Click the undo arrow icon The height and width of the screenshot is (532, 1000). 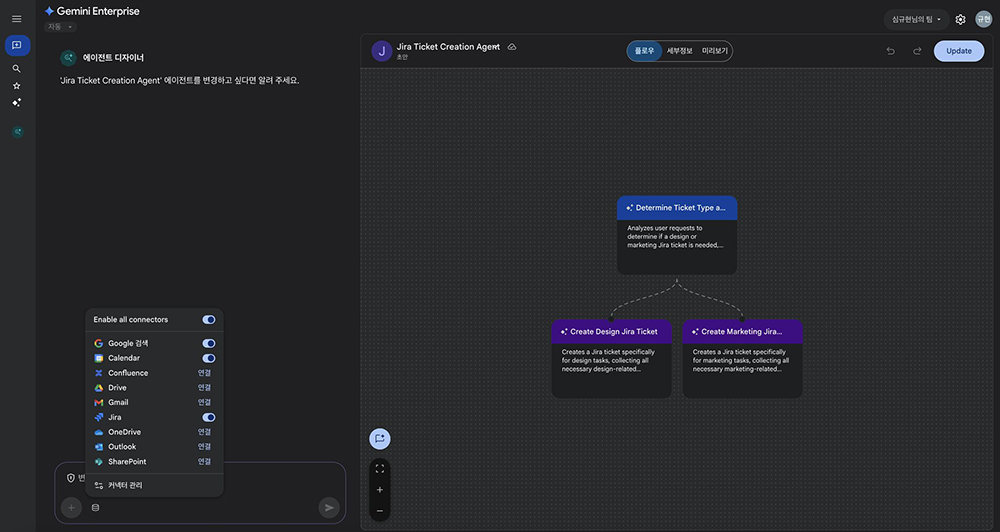point(891,51)
